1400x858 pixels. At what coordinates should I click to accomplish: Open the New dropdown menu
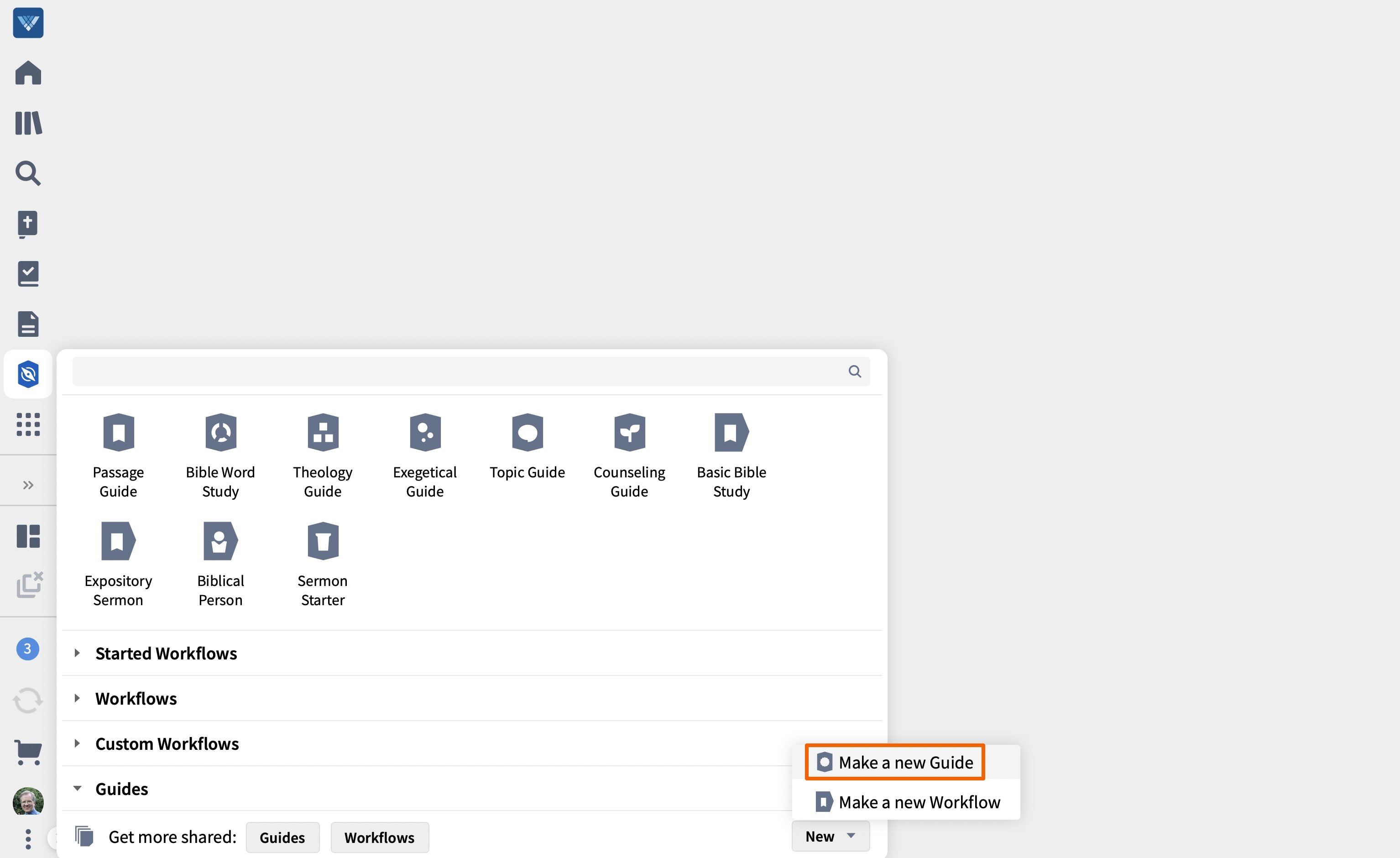click(x=830, y=836)
